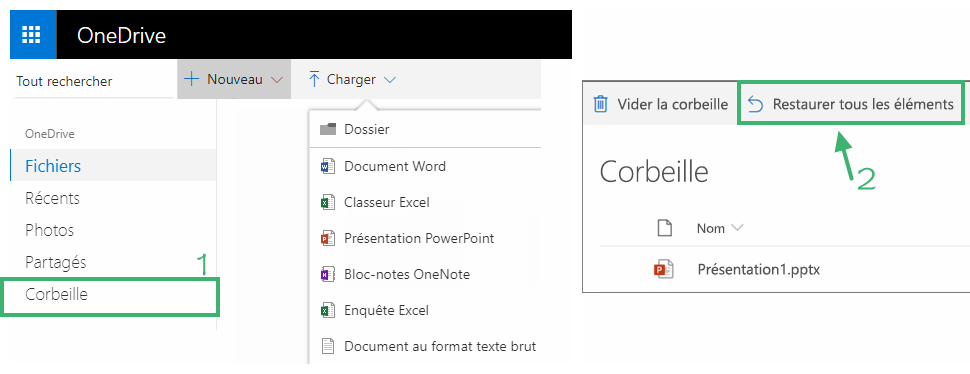Click the folder icon next to Dossier
970x374 pixels.
point(327,129)
